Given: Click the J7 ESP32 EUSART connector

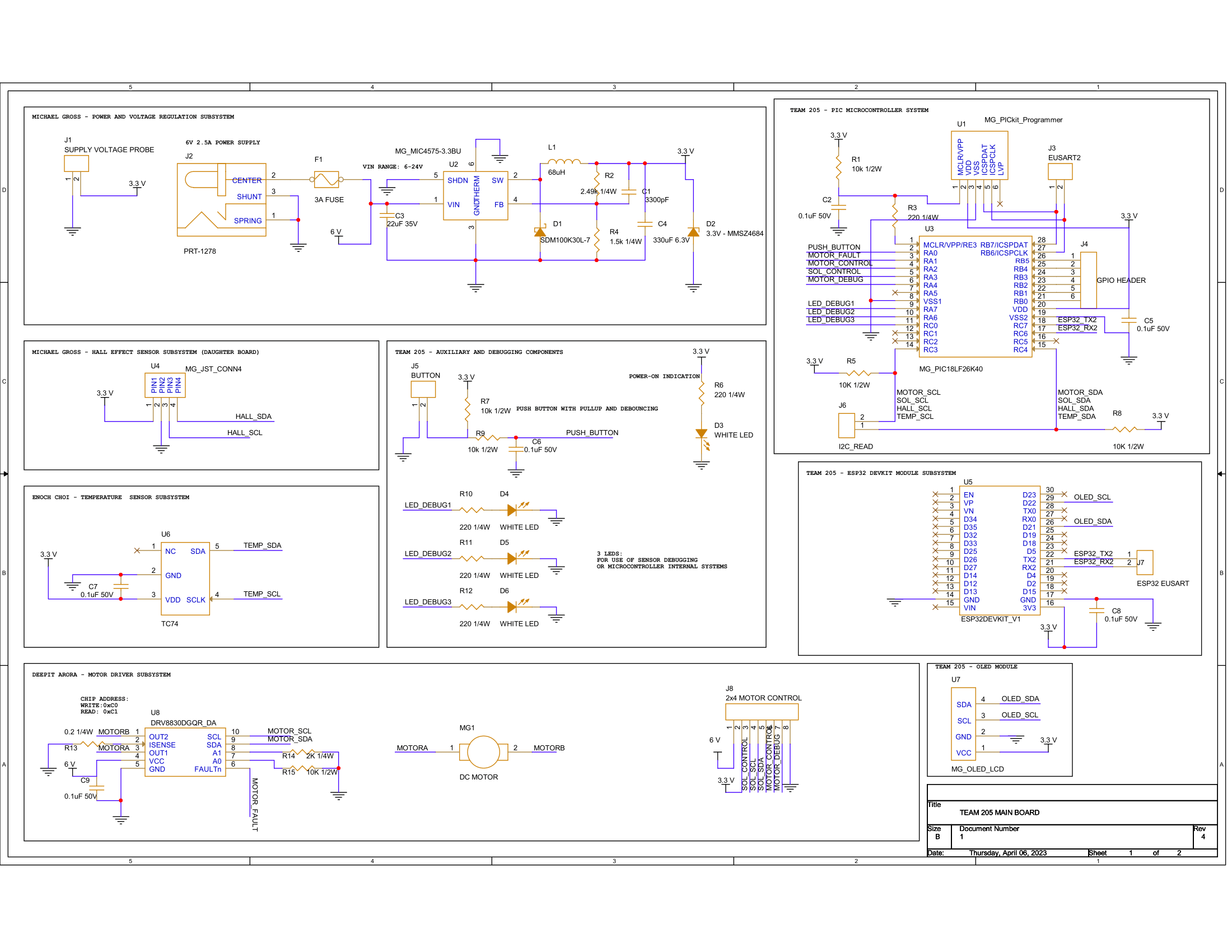Looking at the screenshot, I should tap(1145, 562).
